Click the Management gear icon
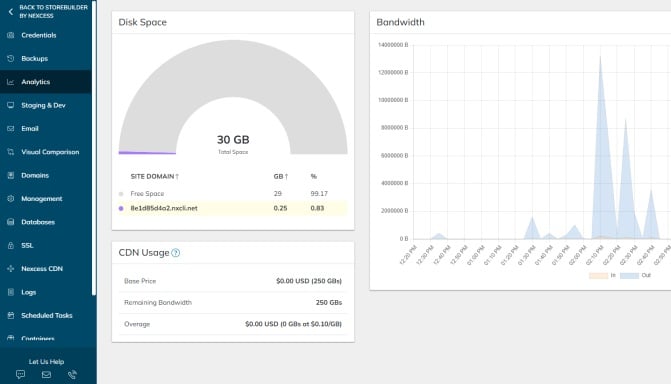Image resolution: width=671 pixels, height=384 pixels. 11,199
